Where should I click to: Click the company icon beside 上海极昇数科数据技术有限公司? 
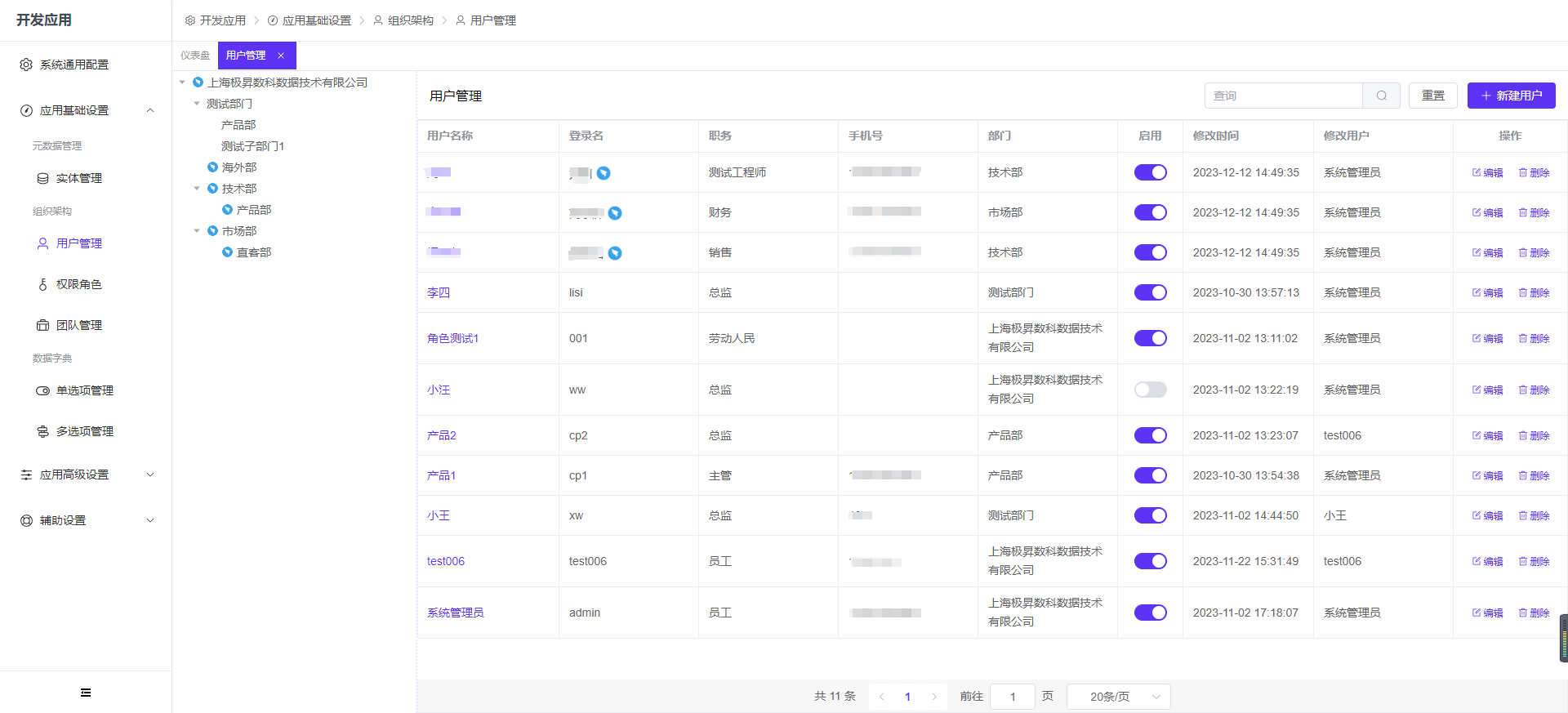(x=198, y=82)
